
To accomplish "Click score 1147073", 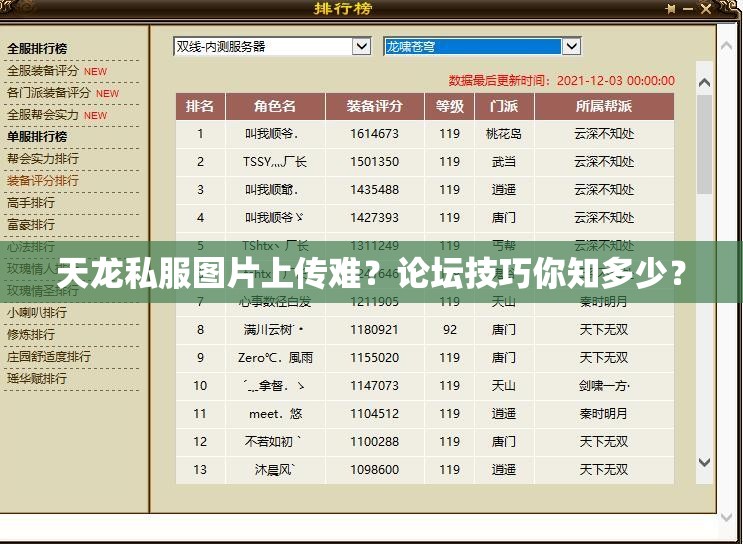I will (374, 386).
